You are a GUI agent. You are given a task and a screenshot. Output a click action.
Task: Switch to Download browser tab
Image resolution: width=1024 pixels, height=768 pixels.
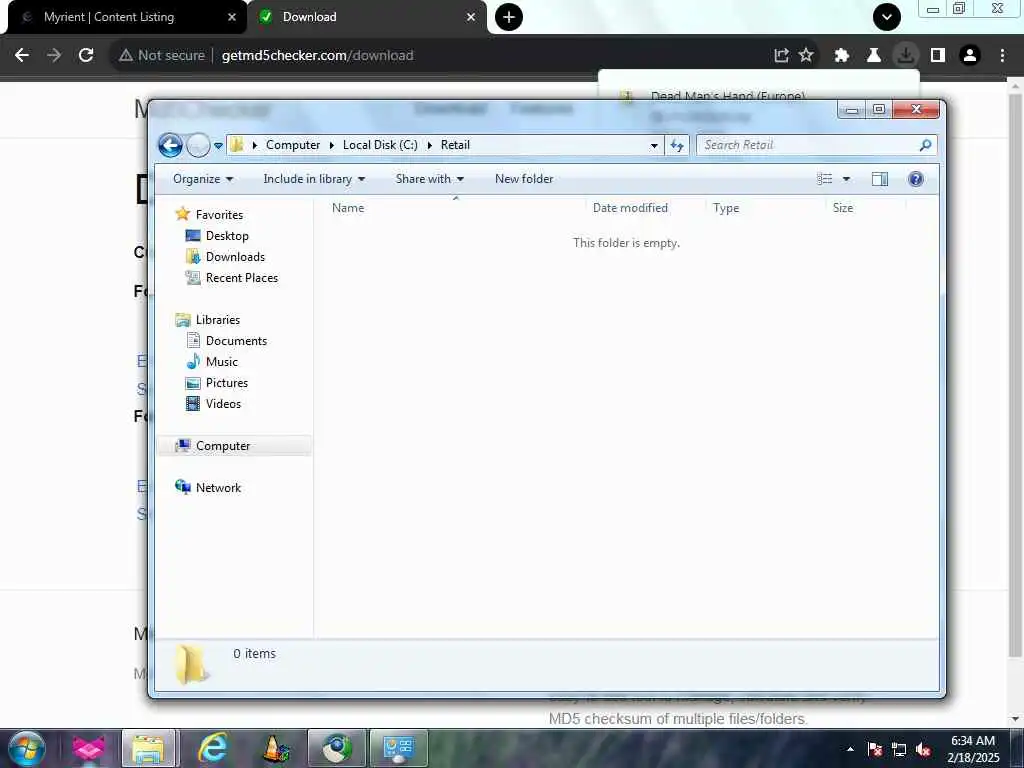[x=310, y=17]
